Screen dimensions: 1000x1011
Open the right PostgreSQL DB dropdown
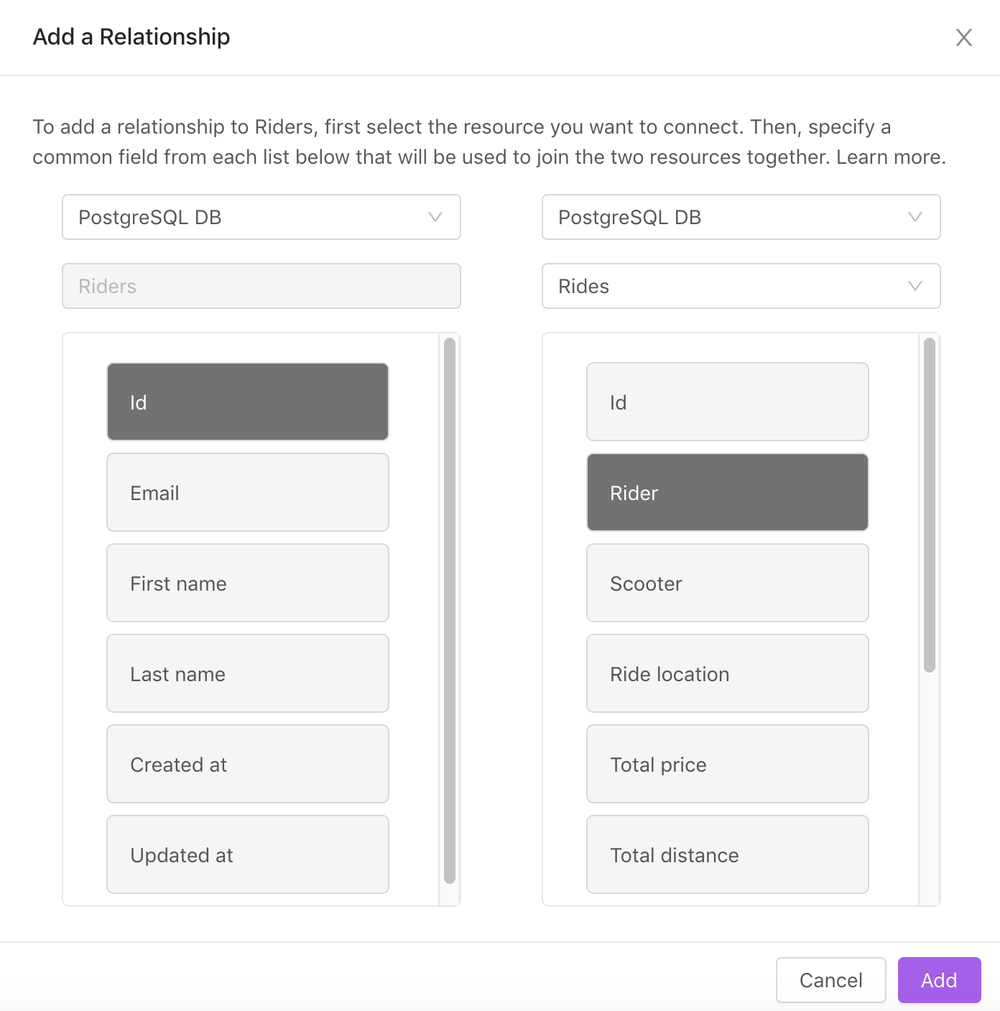741,217
